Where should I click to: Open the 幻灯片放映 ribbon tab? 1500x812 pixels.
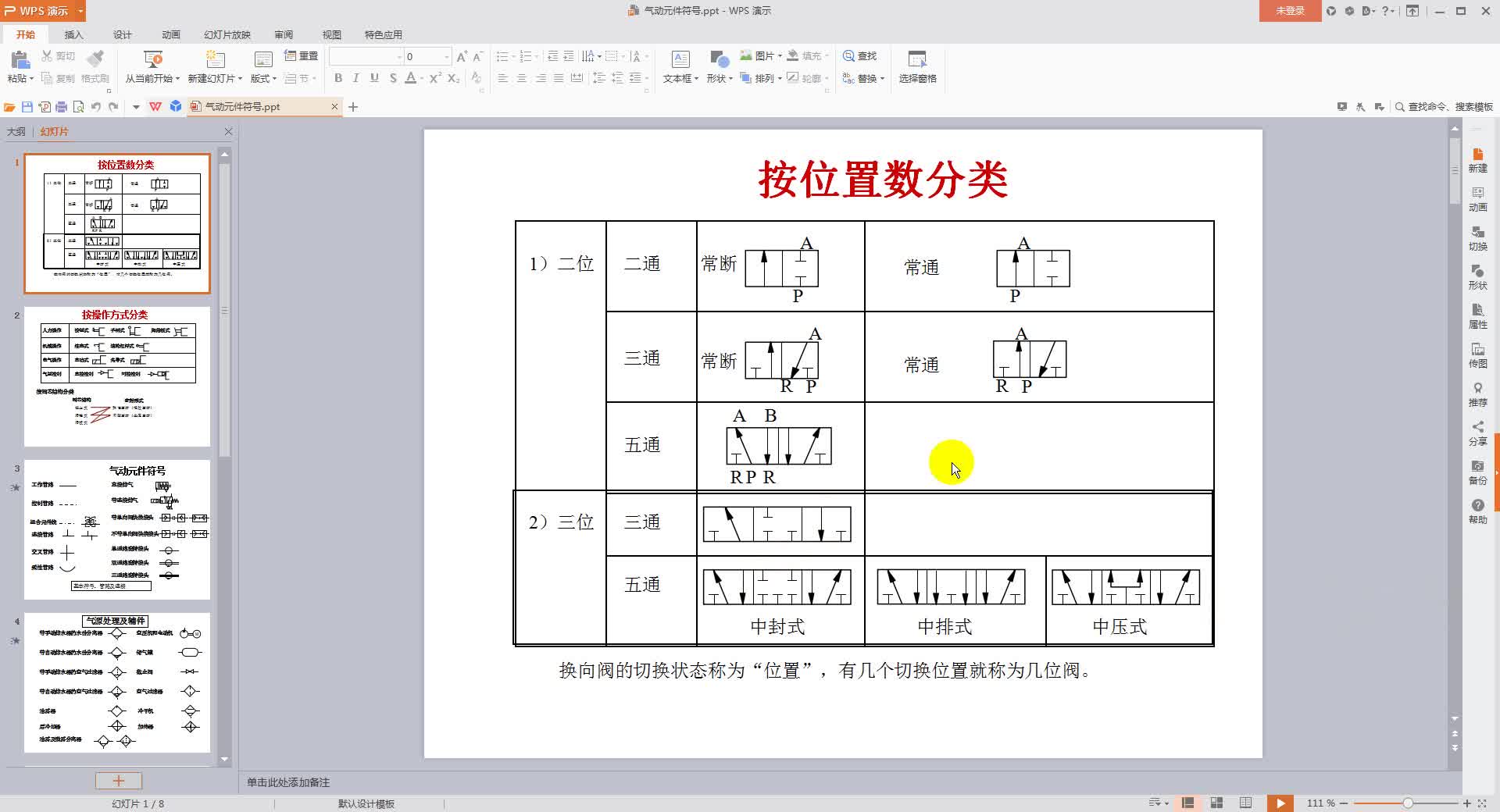(229, 34)
